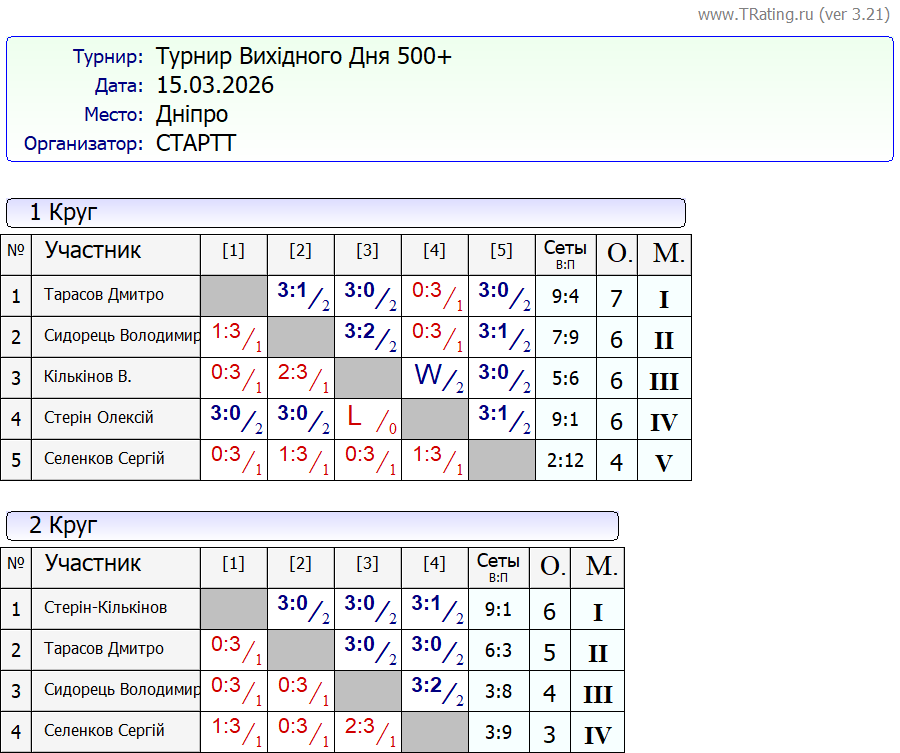Click Стерін Олексій participant name
The width and height of the screenshot is (900, 753).
pos(99,418)
